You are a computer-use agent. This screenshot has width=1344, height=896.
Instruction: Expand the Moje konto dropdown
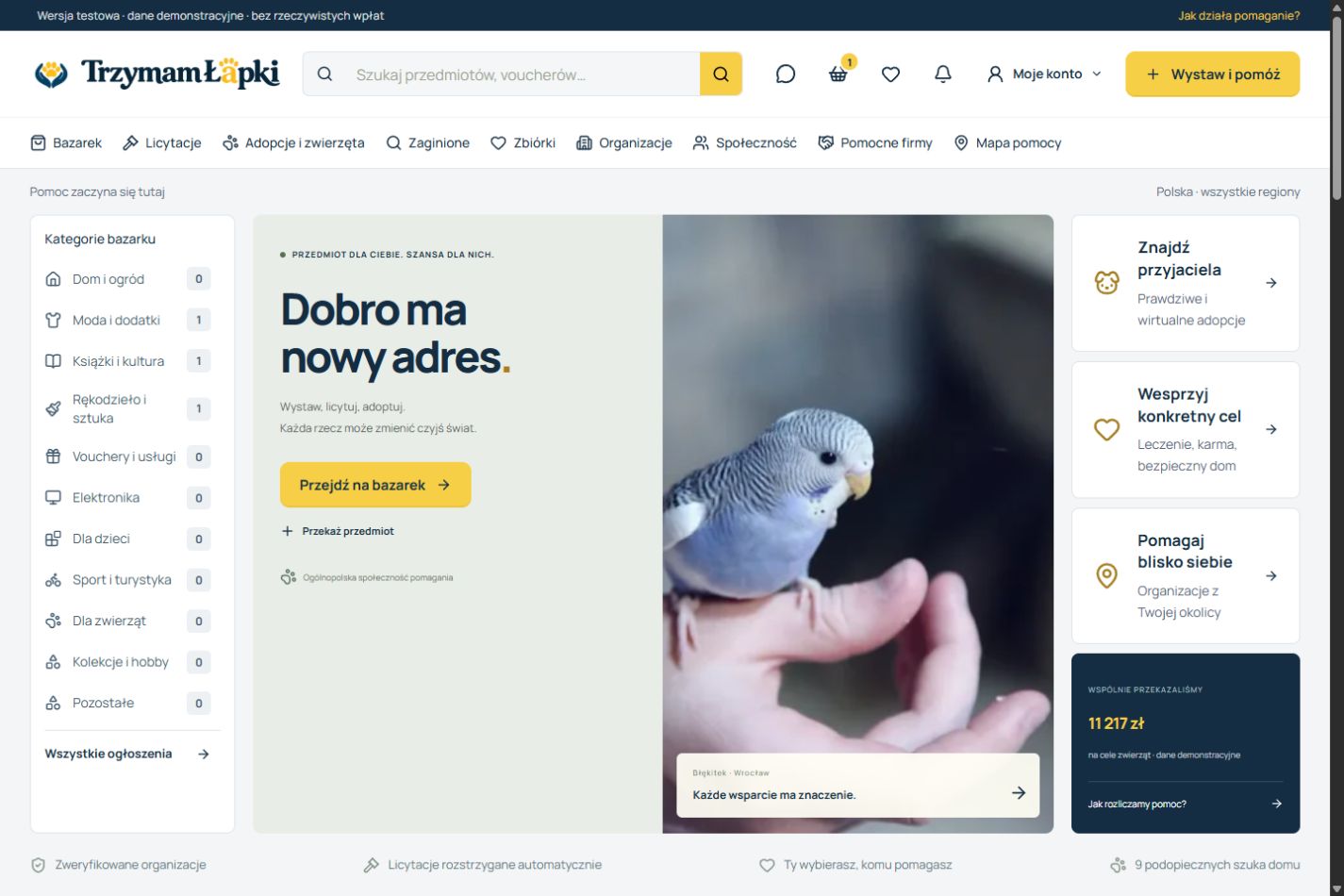pos(1044,74)
